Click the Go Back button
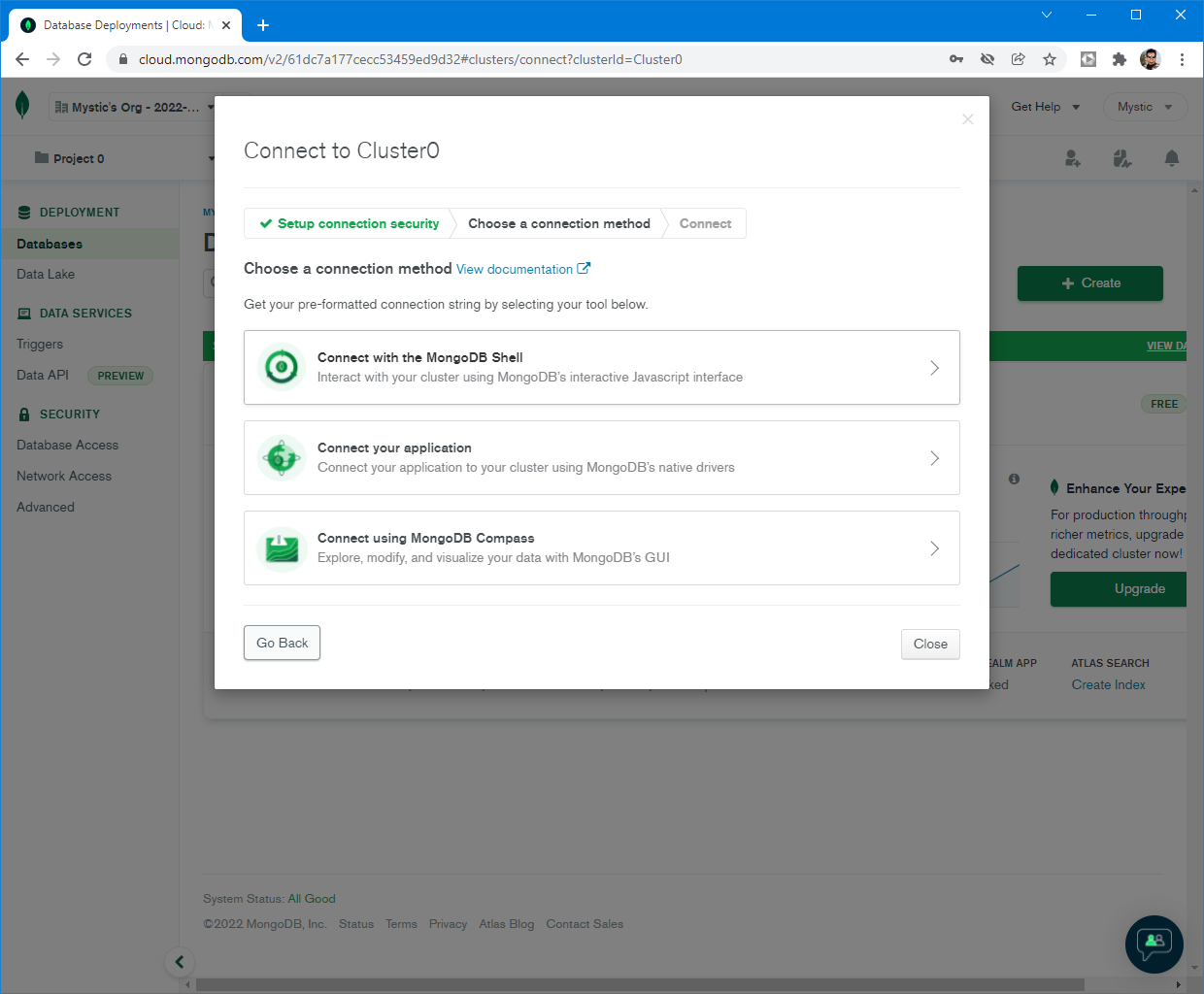This screenshot has height=994, width=1204. (282, 643)
